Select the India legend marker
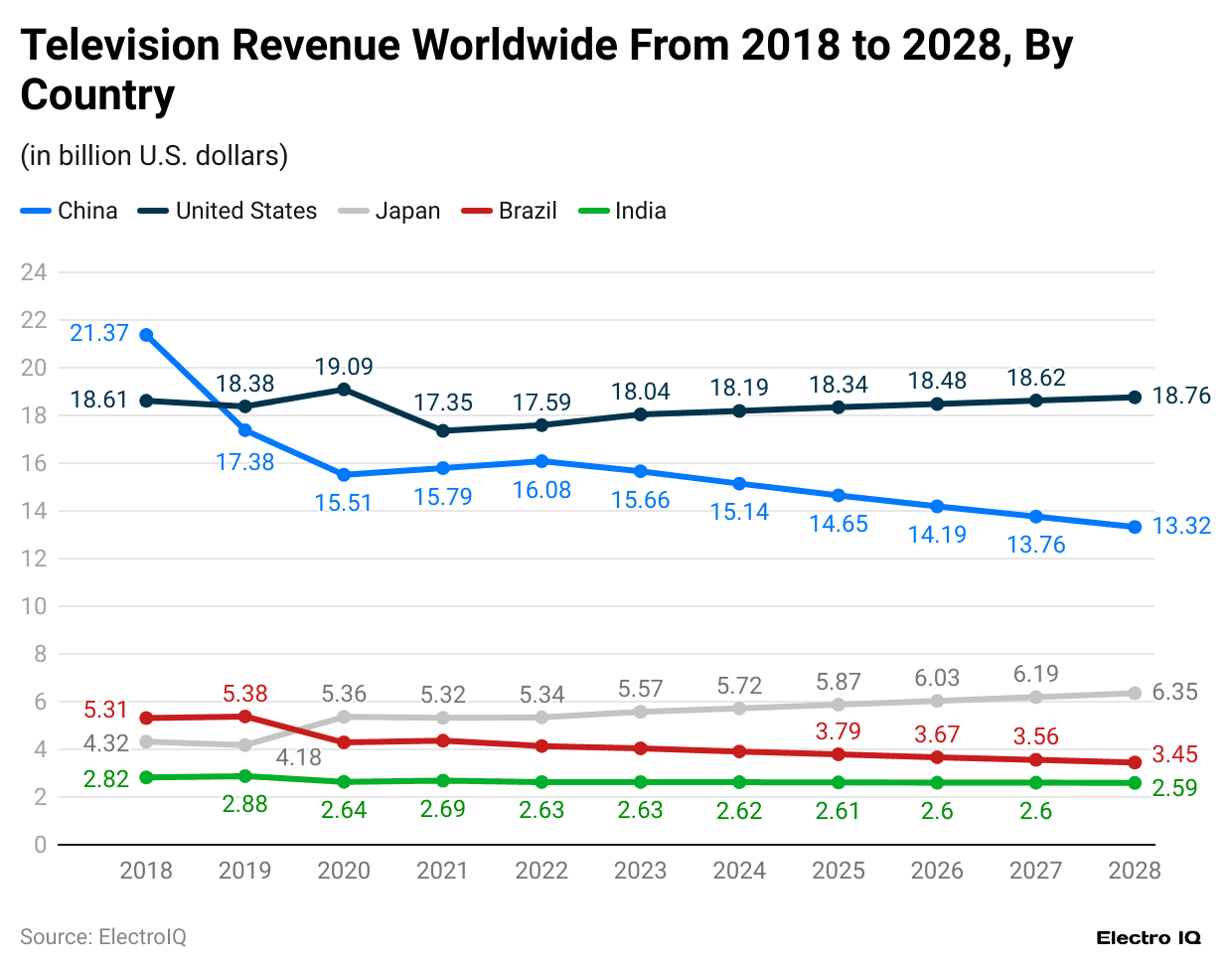The image size is (1232, 970). 593,211
